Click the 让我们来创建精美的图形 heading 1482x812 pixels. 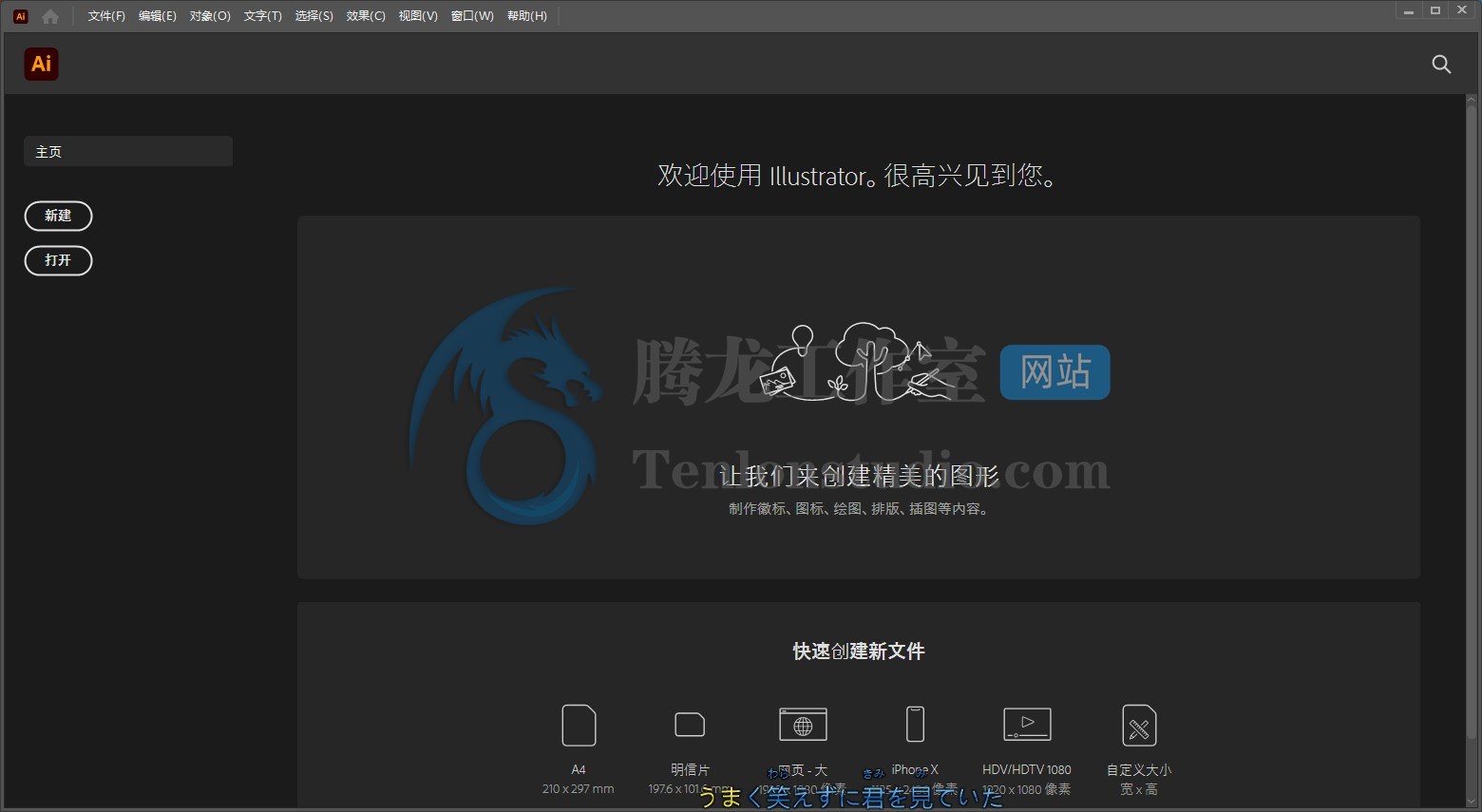(859, 476)
